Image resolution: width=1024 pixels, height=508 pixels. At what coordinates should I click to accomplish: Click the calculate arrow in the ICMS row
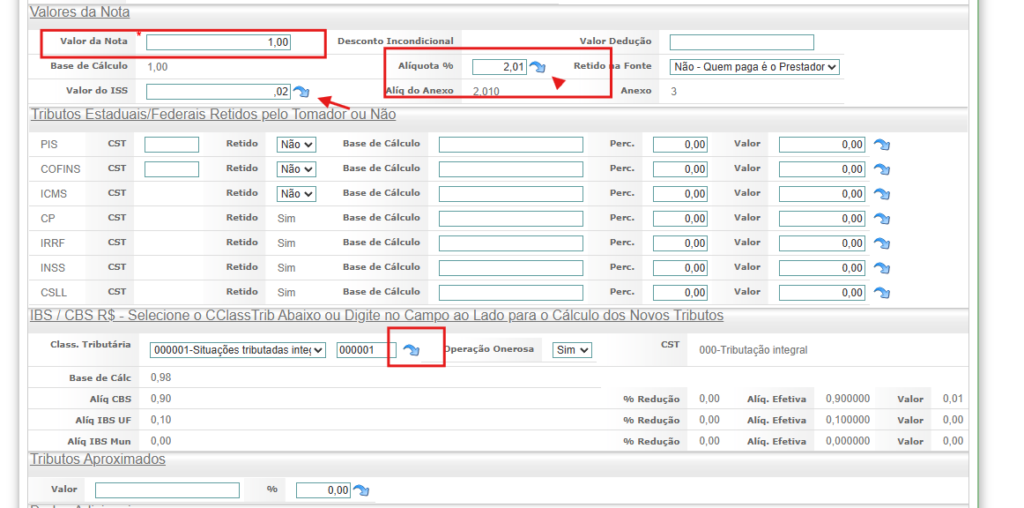[x=881, y=194]
